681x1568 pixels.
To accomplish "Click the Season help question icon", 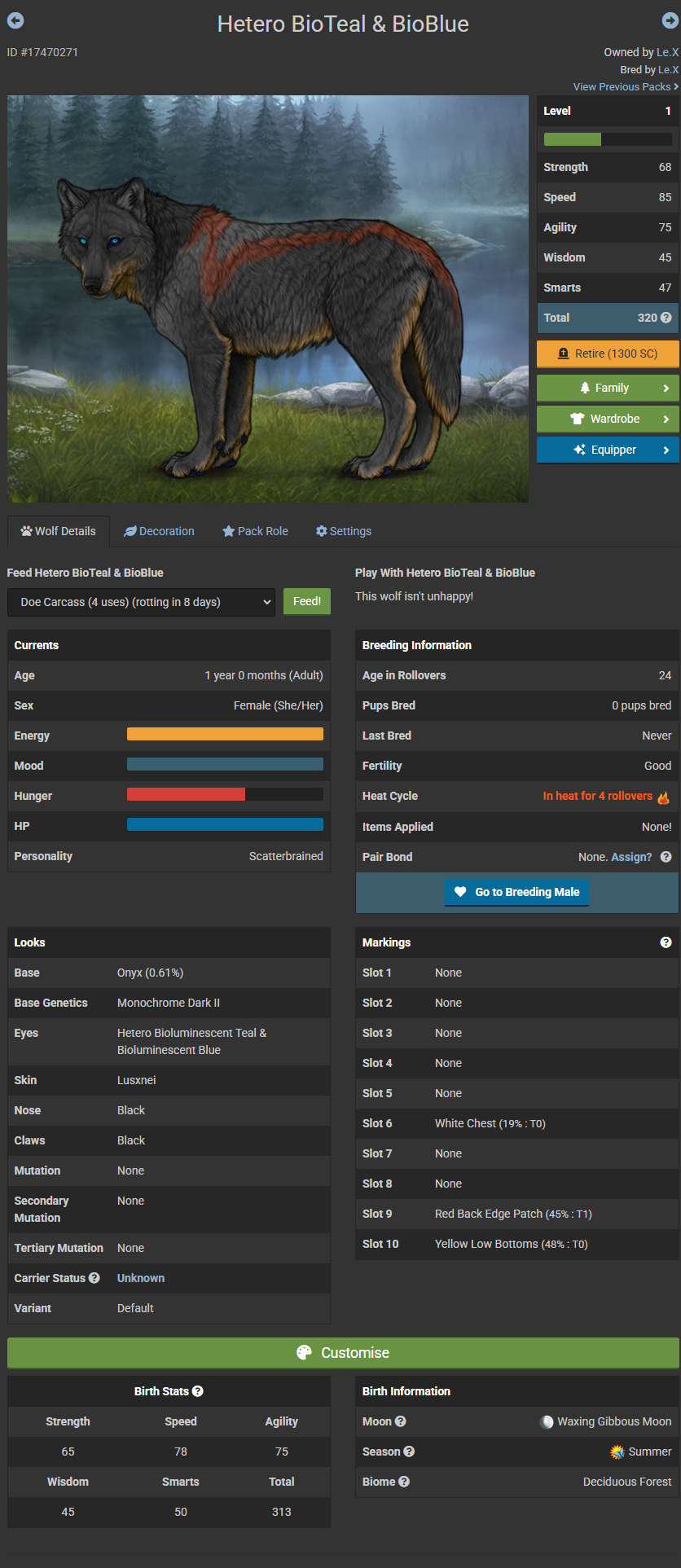I will point(409,1452).
